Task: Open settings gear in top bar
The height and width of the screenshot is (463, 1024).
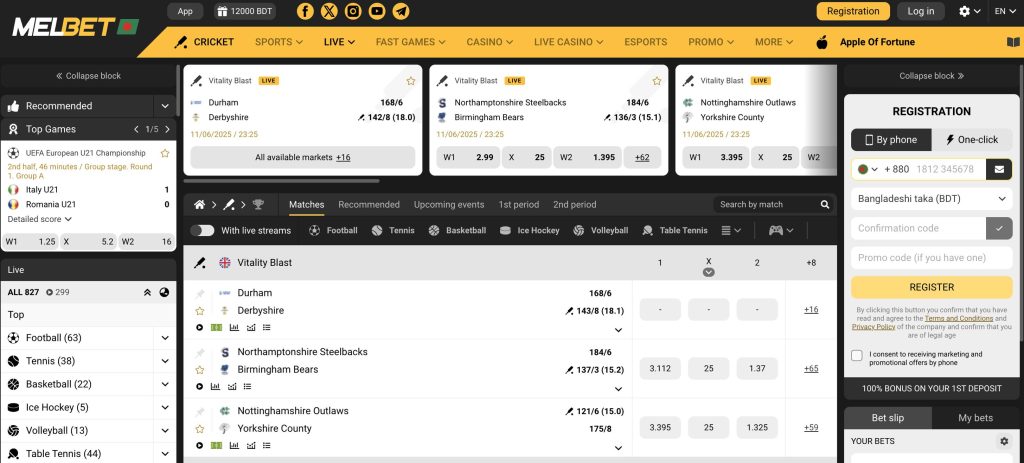Action: tap(965, 11)
